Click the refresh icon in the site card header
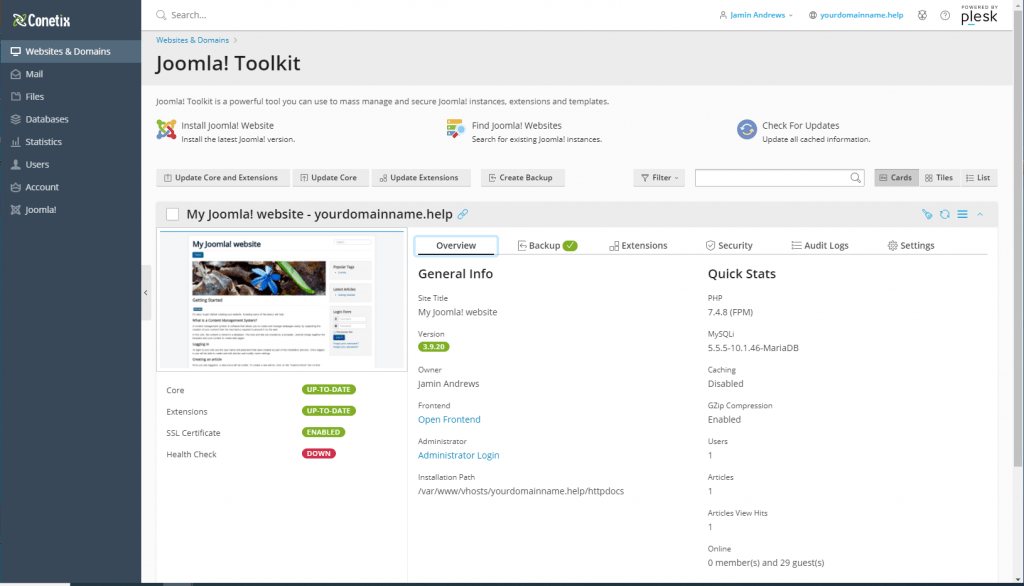The width and height of the screenshot is (1024, 586). pos(944,214)
